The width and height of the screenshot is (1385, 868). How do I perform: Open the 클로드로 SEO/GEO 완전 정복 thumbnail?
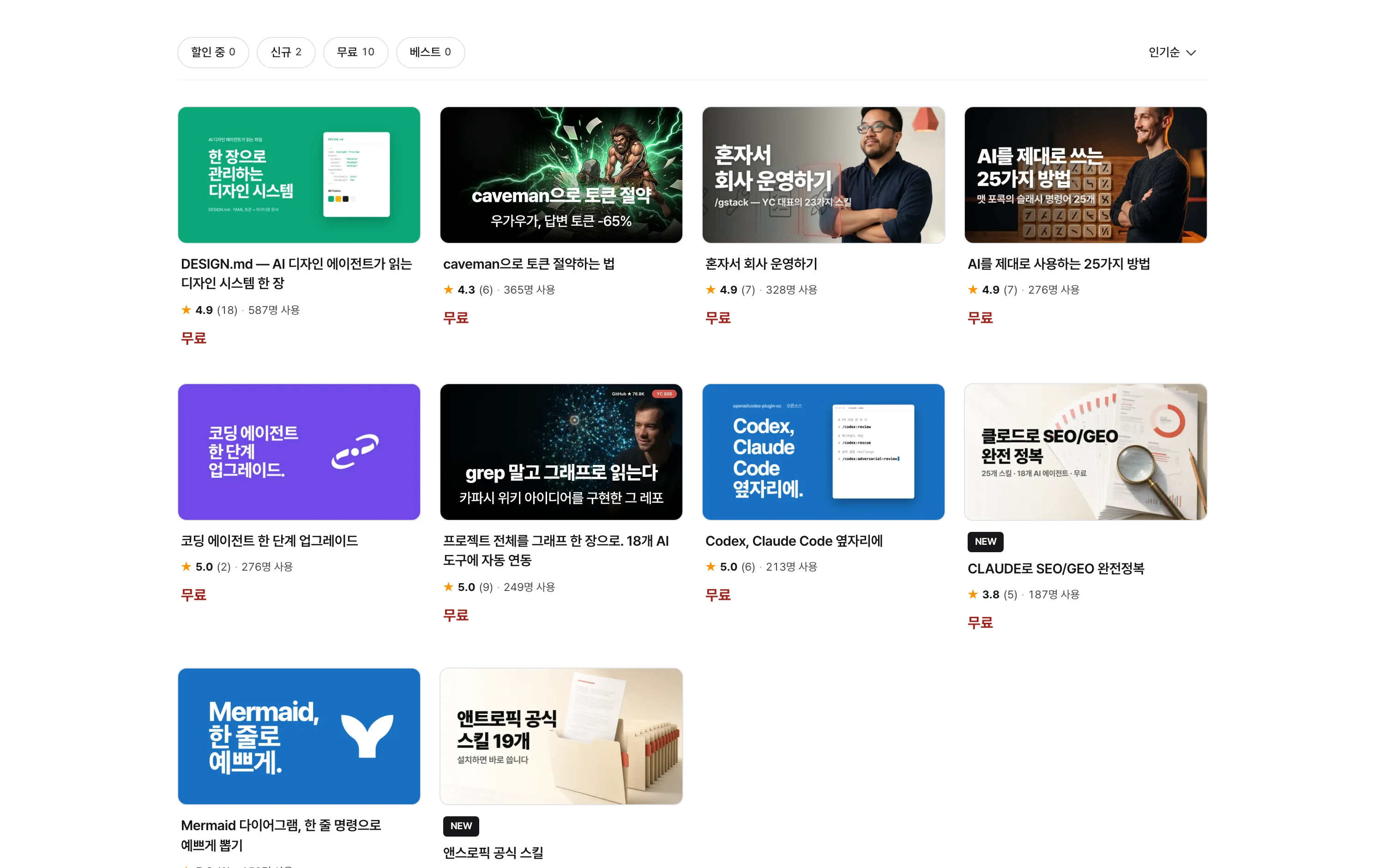pos(1085,452)
